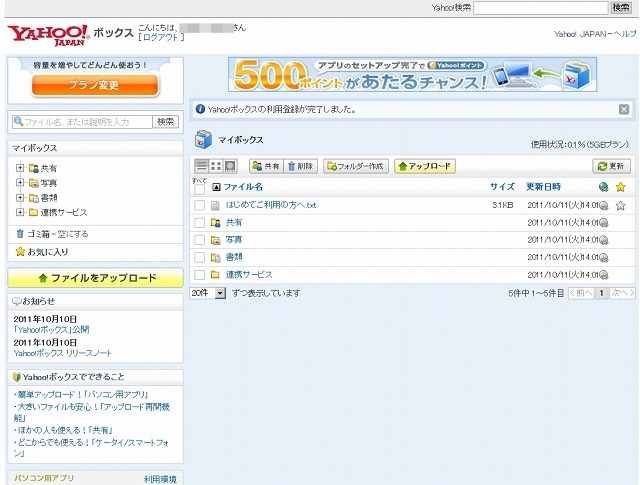Click the Yahoo!検索 input field at top

540,8
